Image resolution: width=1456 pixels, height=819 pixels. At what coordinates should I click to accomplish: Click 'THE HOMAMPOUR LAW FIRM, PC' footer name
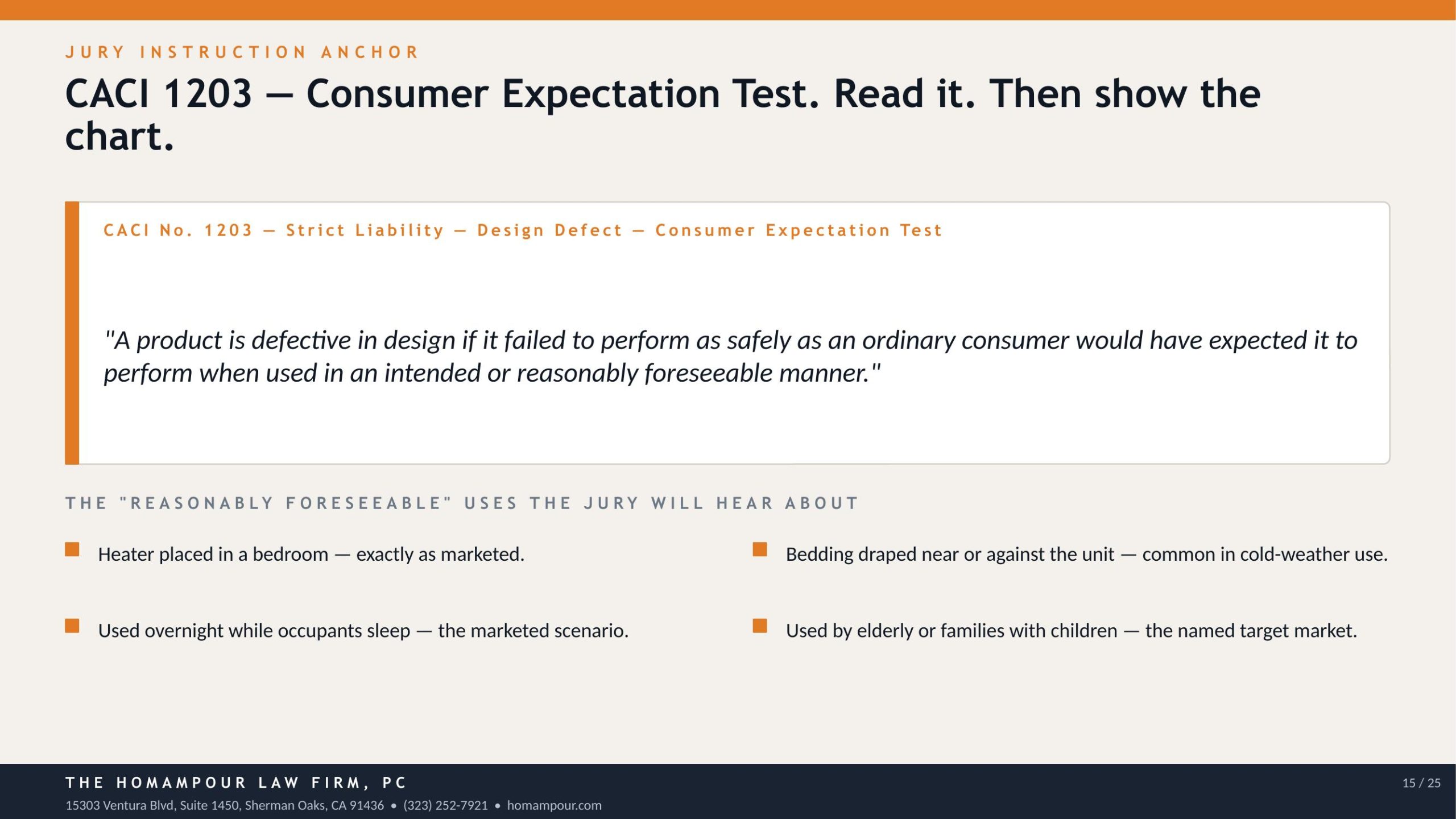pyautogui.click(x=236, y=783)
